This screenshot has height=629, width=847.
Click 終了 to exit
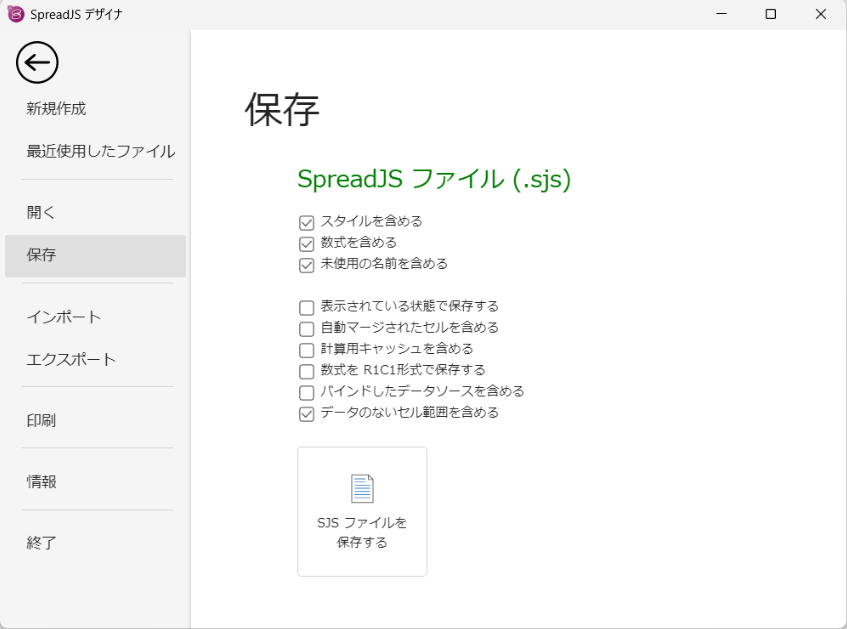tap(41, 543)
